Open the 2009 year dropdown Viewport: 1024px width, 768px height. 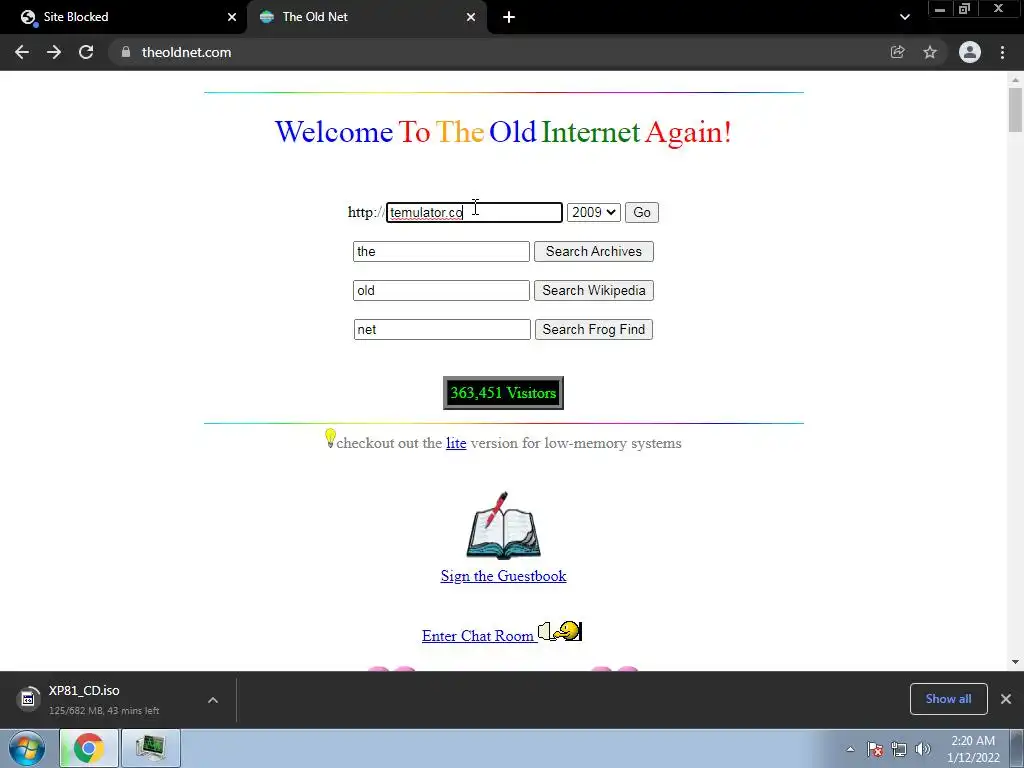594,212
